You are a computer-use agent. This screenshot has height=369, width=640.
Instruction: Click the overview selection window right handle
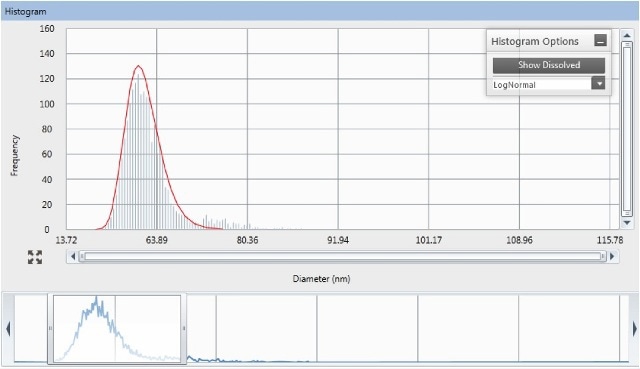coord(184,328)
